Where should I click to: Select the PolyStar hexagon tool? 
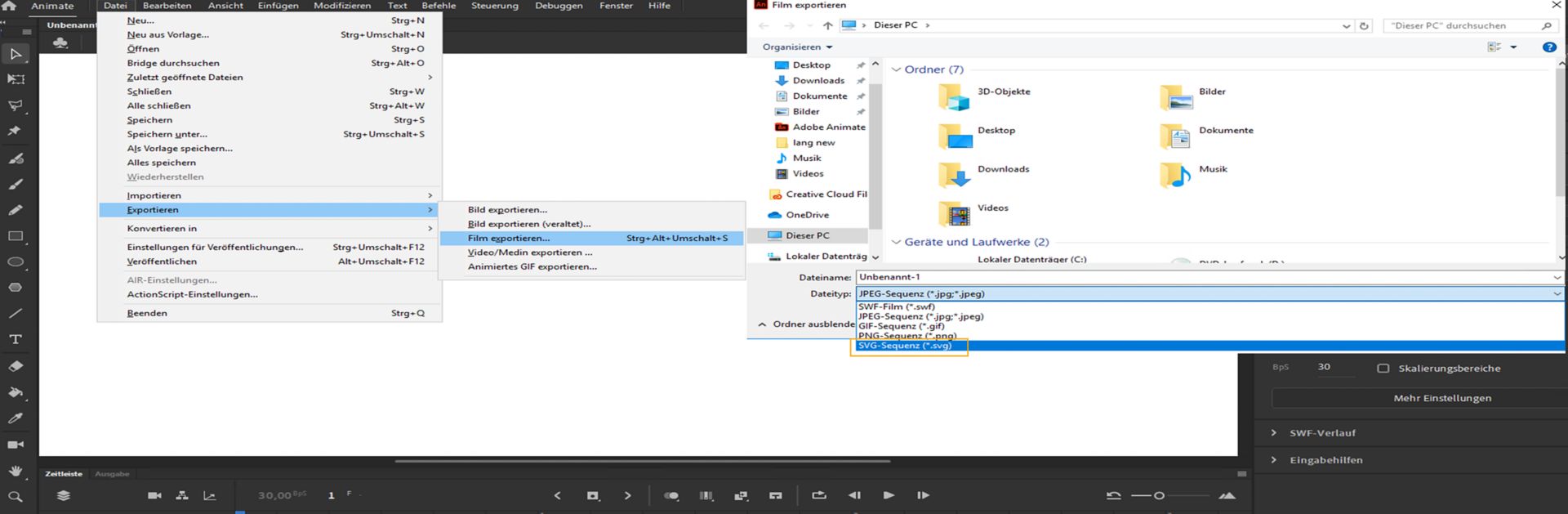tap(16, 288)
